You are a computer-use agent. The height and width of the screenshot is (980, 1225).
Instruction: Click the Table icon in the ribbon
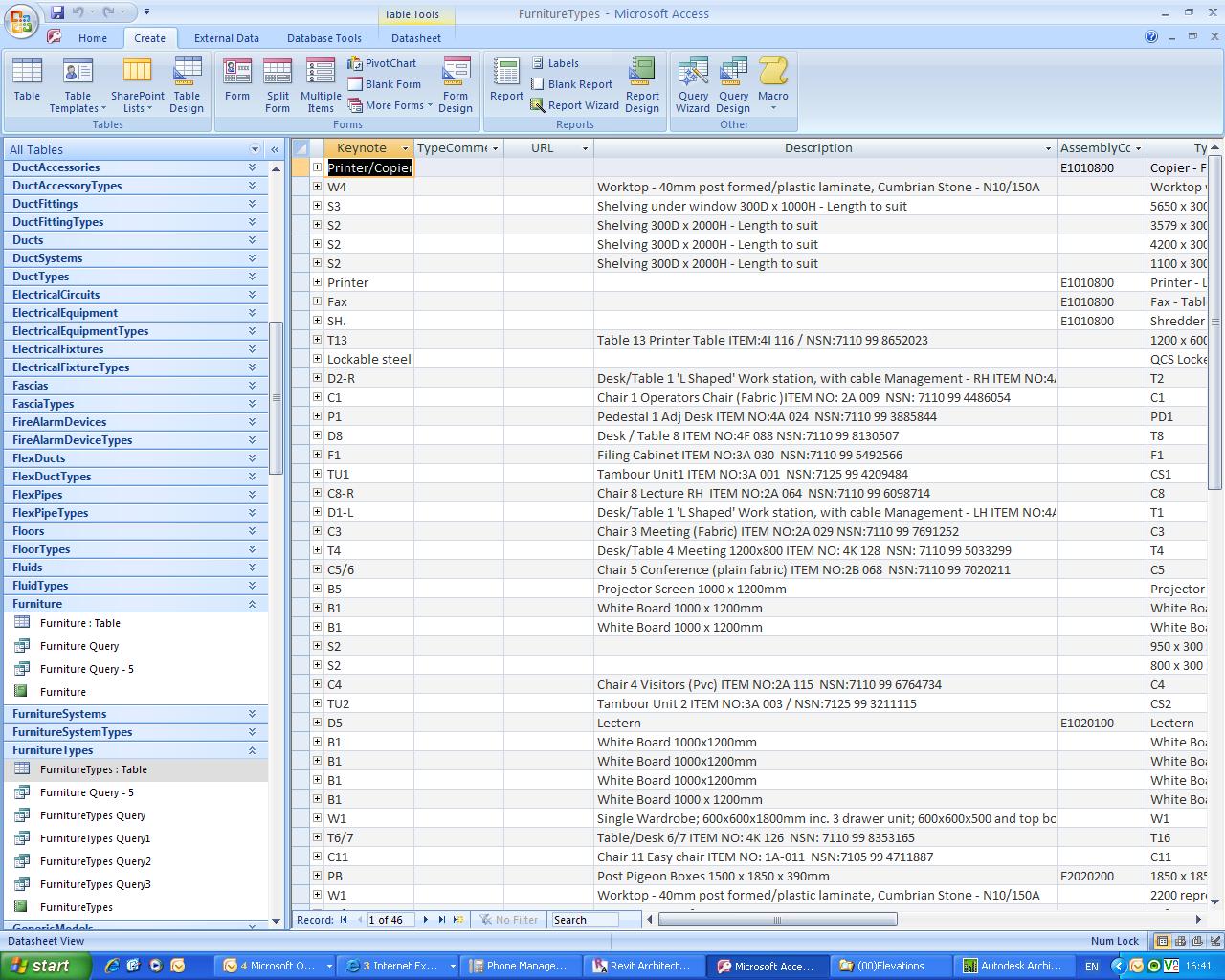[x=27, y=80]
